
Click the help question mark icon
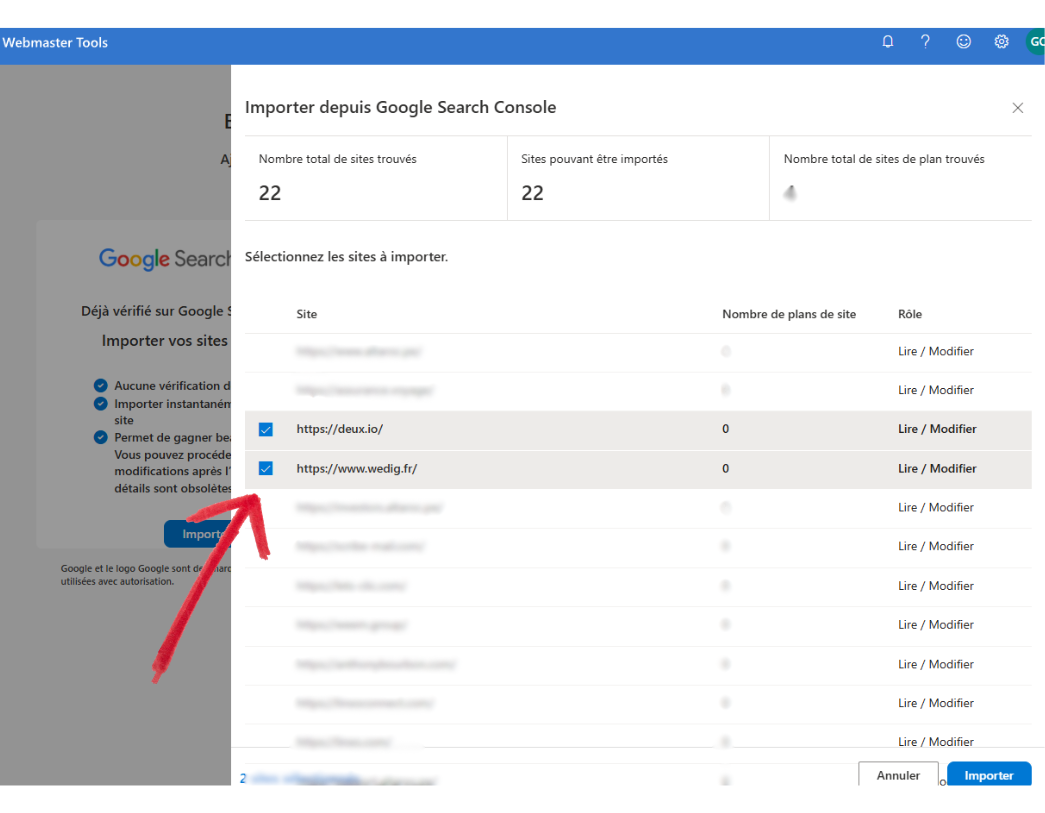click(x=925, y=42)
